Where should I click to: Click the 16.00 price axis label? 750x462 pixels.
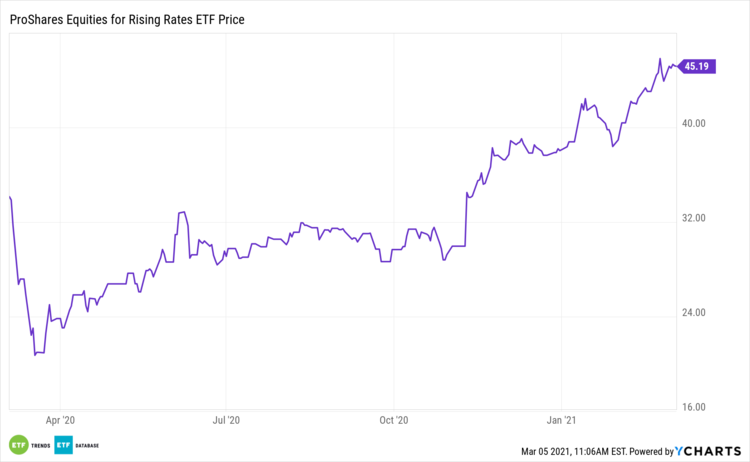coord(694,407)
